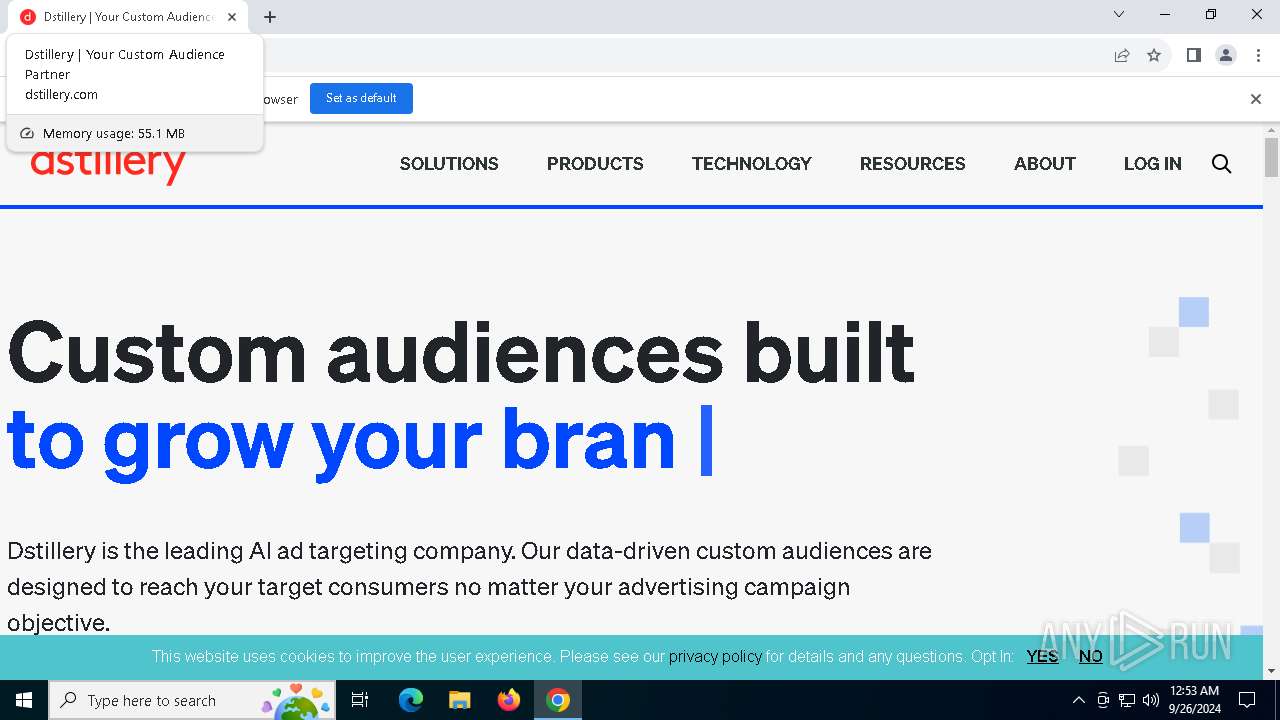
Task: Click the Memory usage 55.1 MB text
Action: pyautogui.click(x=113, y=133)
